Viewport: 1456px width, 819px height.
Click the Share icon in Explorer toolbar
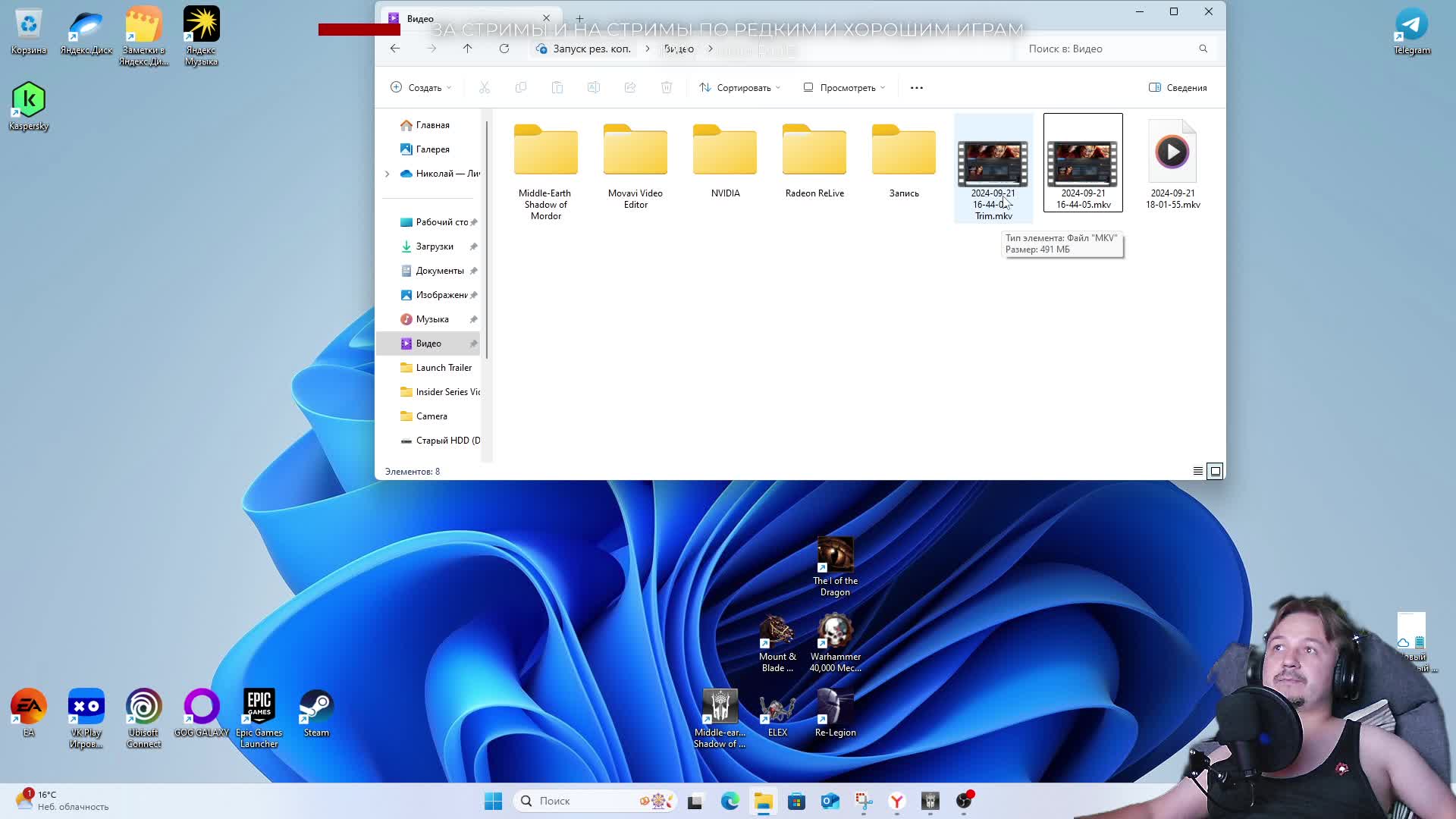click(630, 88)
